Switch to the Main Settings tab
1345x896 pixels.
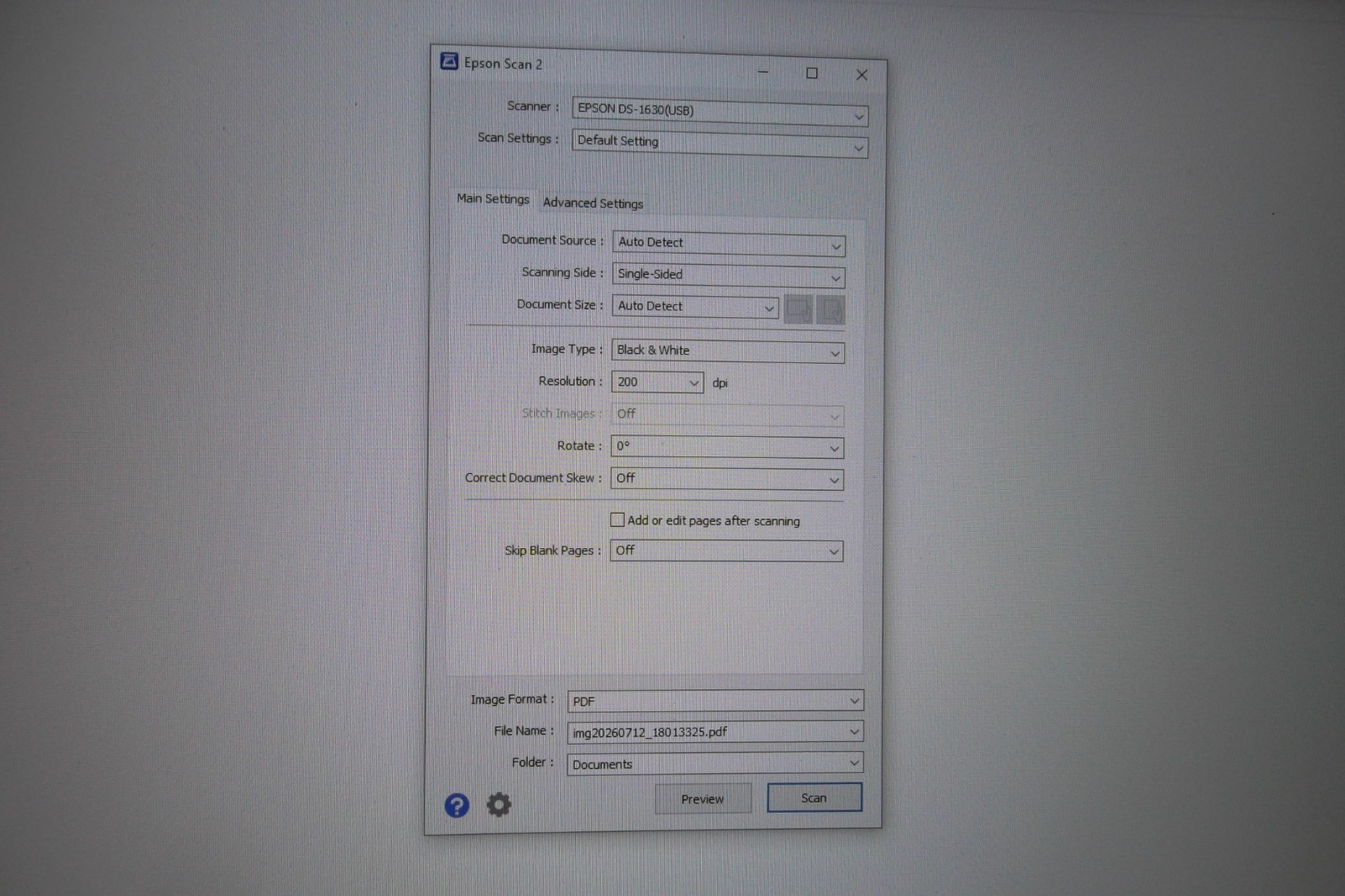coord(493,199)
